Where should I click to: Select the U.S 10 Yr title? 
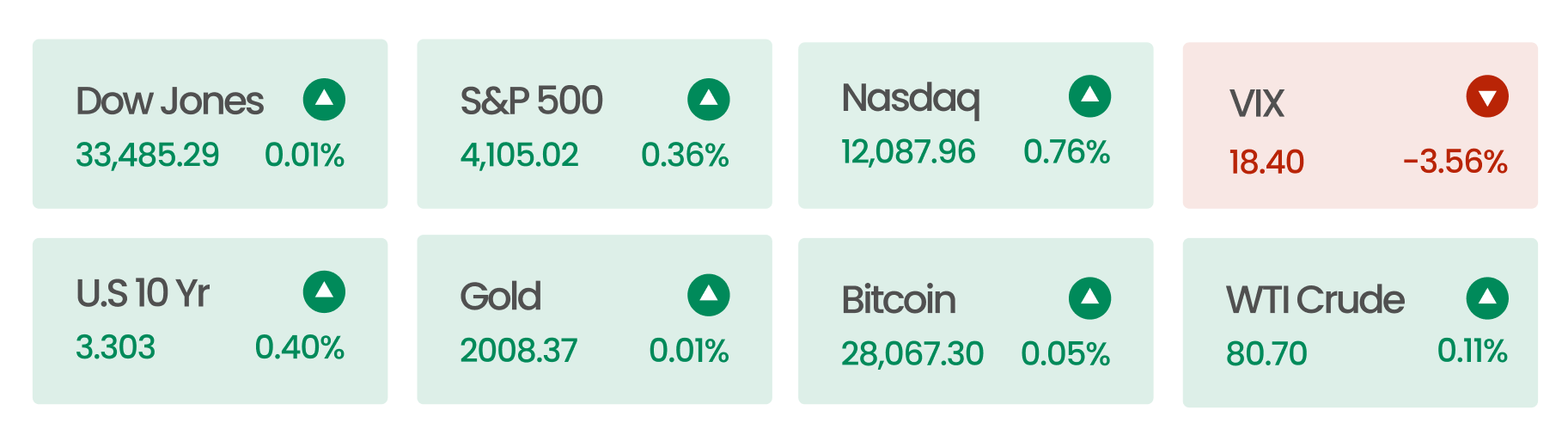point(143,293)
